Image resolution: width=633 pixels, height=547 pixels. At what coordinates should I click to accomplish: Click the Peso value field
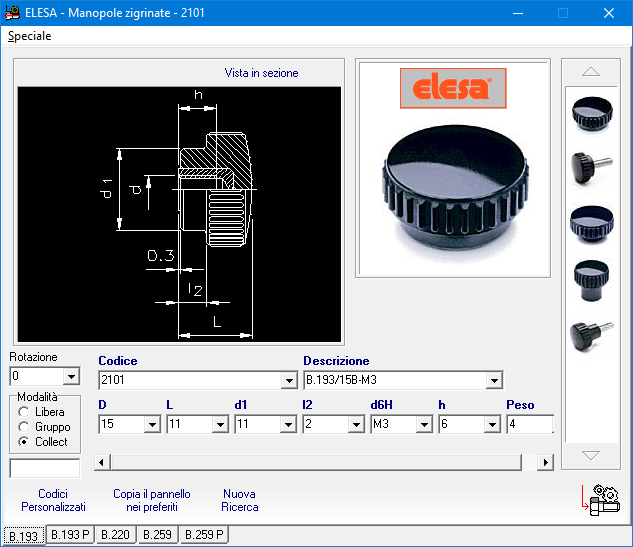(x=530, y=424)
